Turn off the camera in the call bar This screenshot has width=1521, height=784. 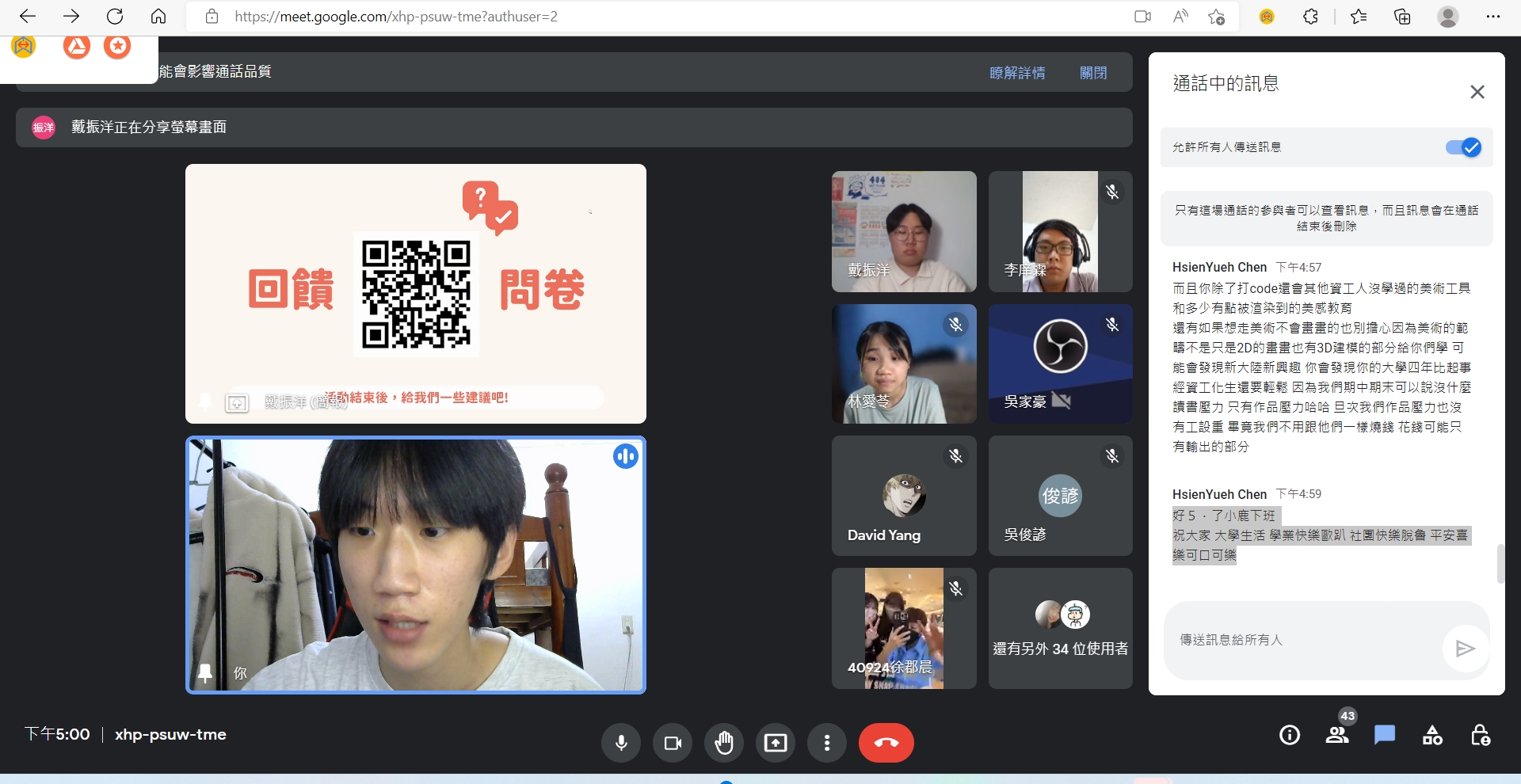(673, 743)
